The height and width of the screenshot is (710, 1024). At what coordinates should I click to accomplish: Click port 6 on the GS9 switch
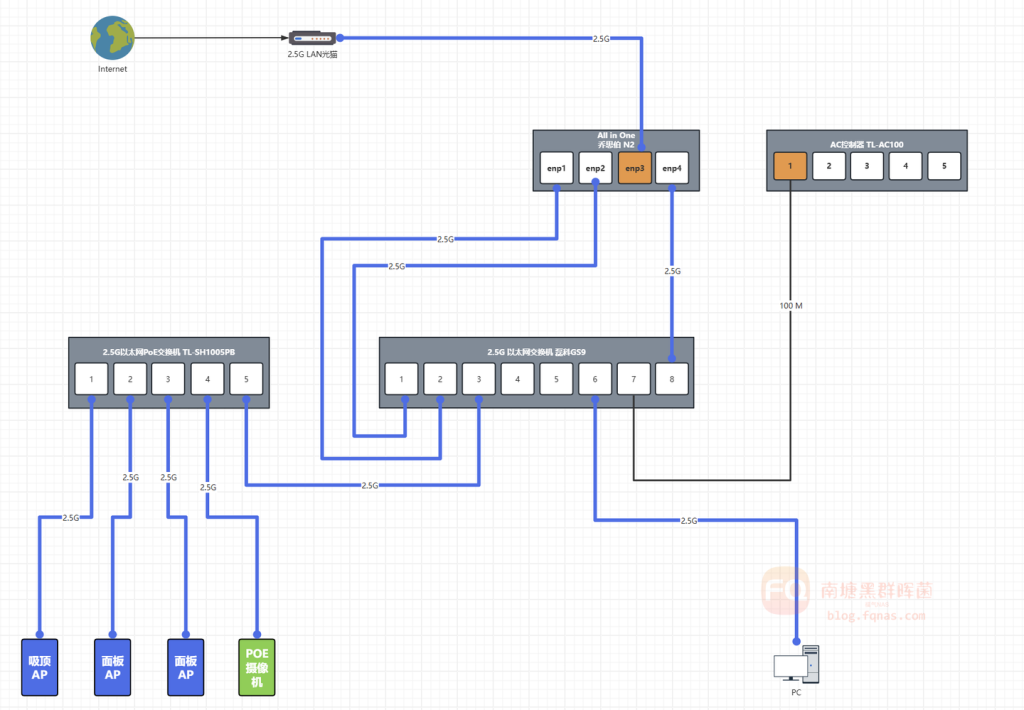595,379
